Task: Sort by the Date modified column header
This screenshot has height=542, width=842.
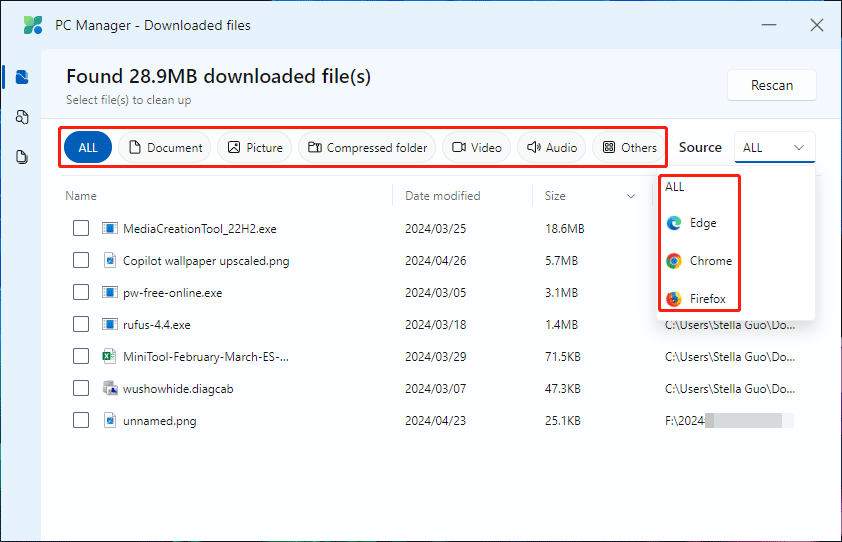Action: click(442, 196)
